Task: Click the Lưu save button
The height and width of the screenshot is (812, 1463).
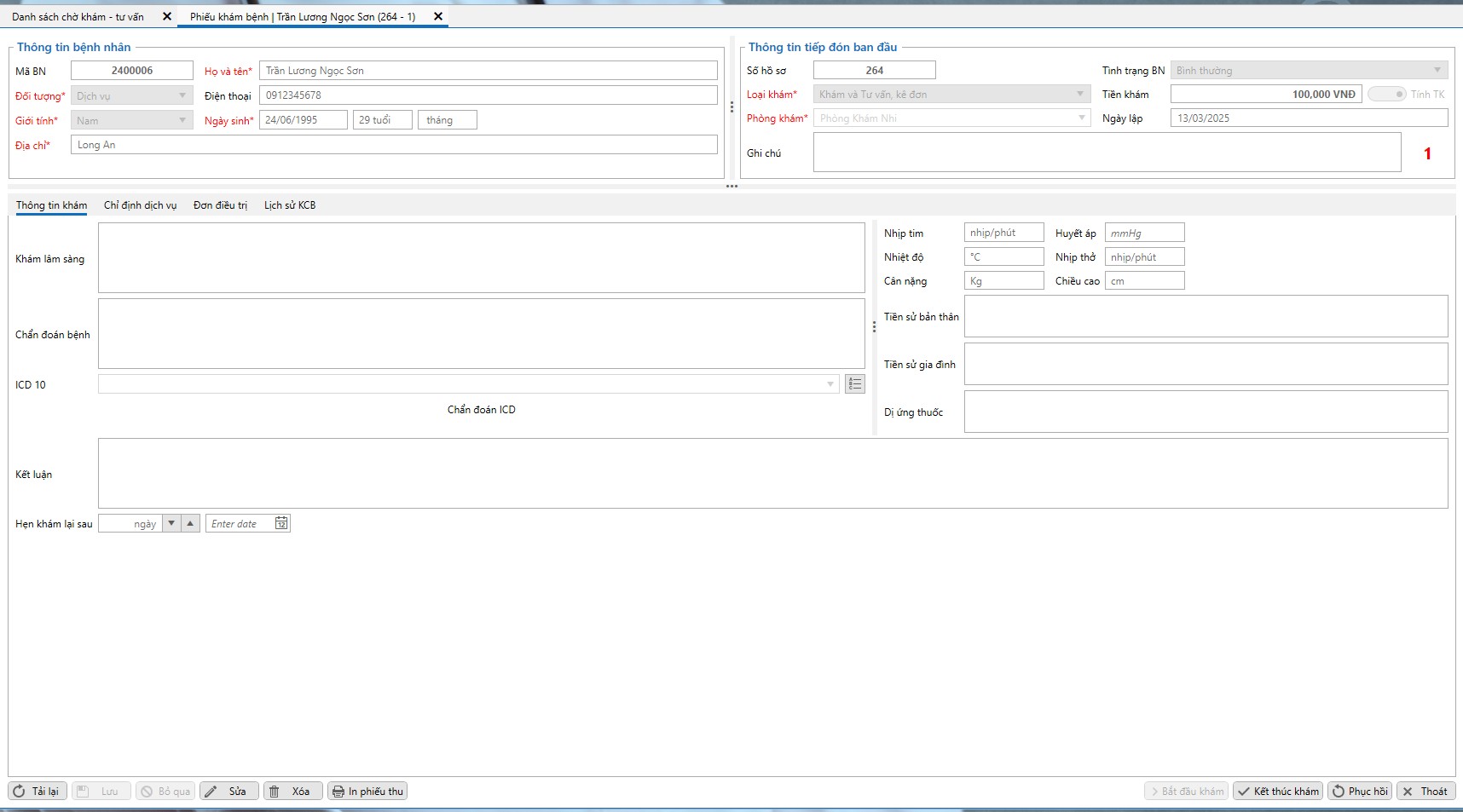Action: click(x=101, y=792)
